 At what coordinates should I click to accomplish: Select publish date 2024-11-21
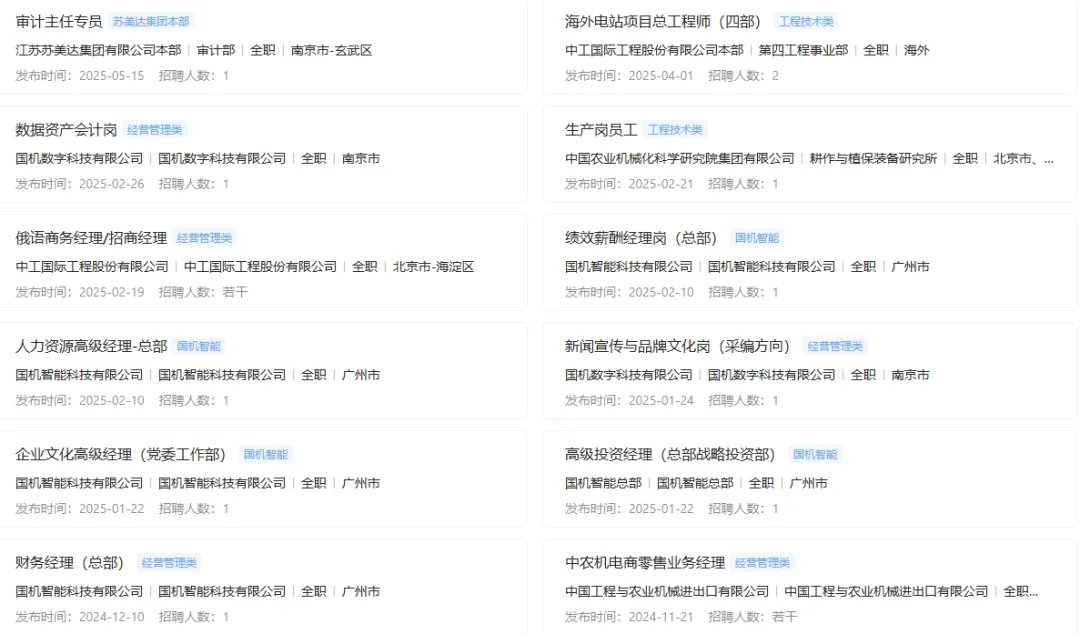[661, 617]
